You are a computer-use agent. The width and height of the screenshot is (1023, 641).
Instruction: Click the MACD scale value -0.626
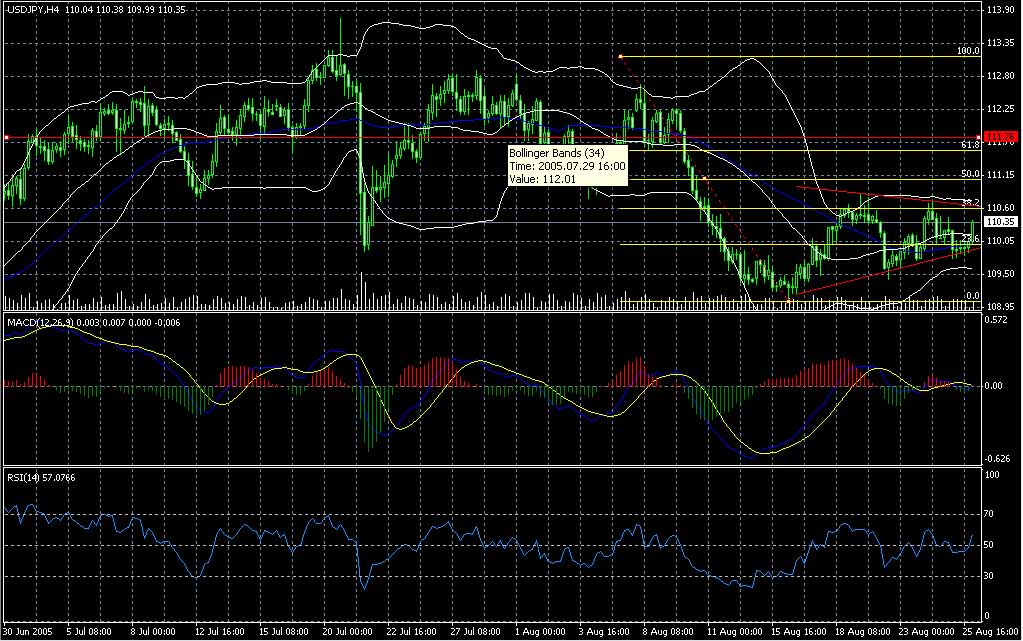pos(997,459)
